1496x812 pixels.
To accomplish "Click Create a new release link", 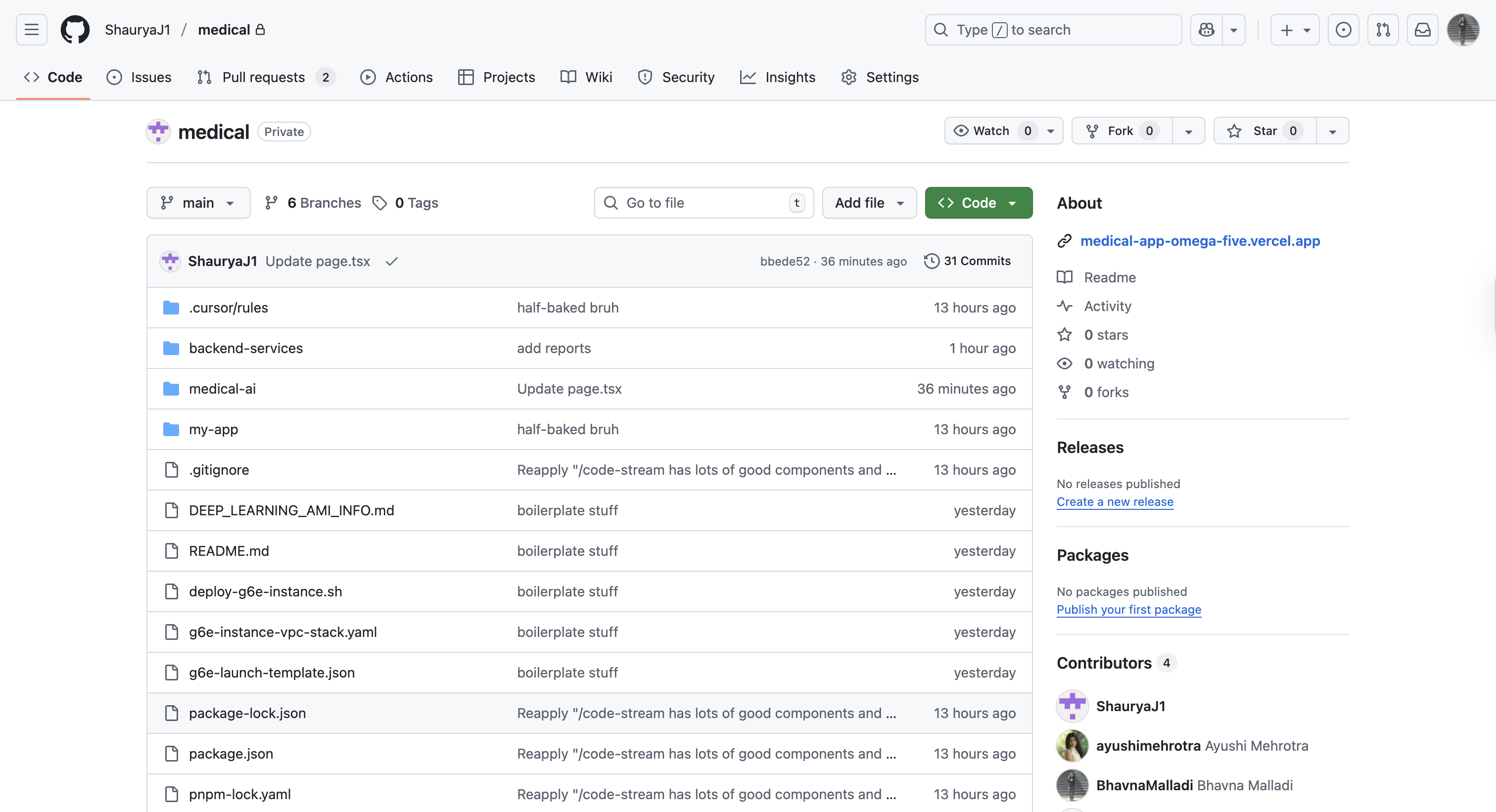I will (1115, 501).
